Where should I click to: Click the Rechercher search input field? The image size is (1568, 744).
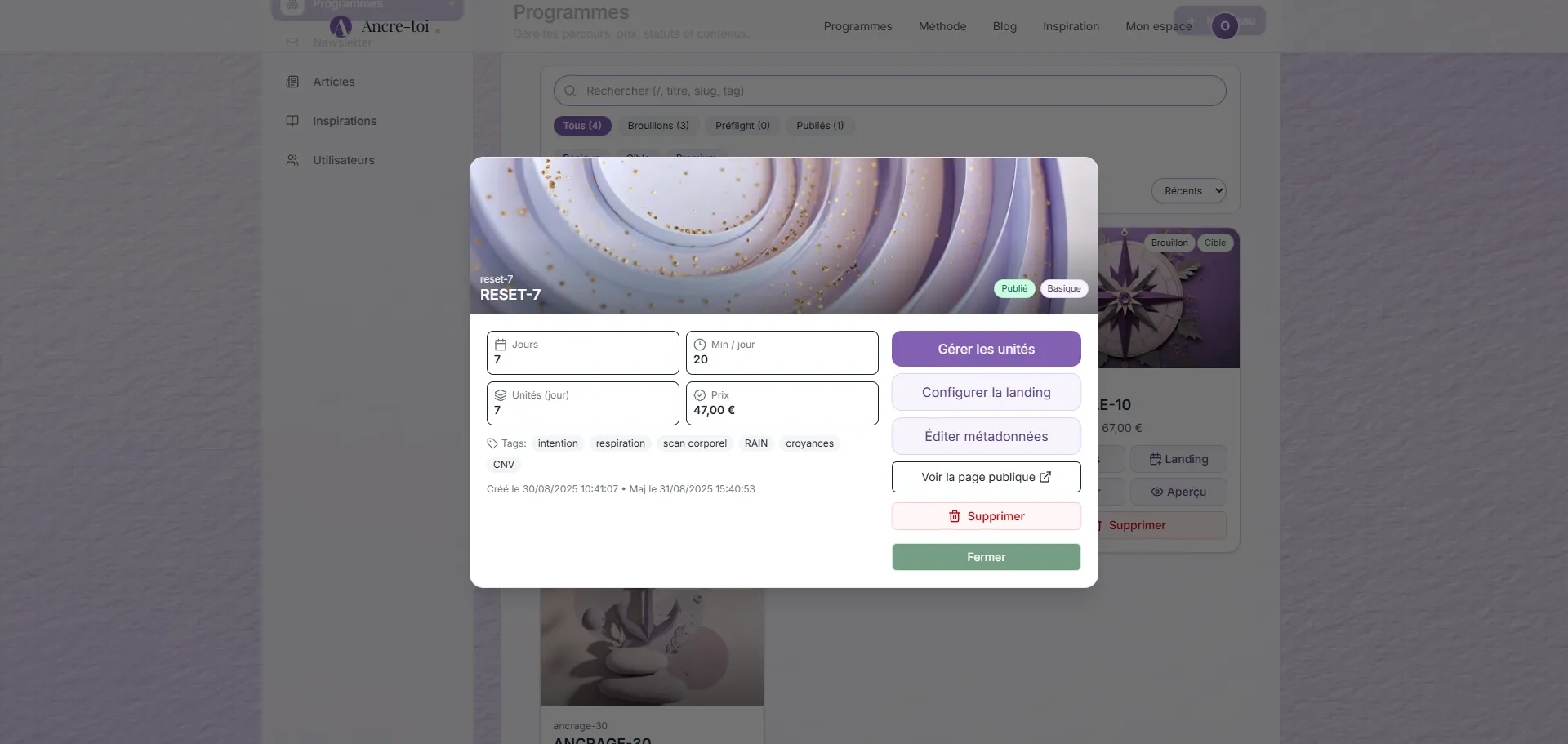point(889,91)
